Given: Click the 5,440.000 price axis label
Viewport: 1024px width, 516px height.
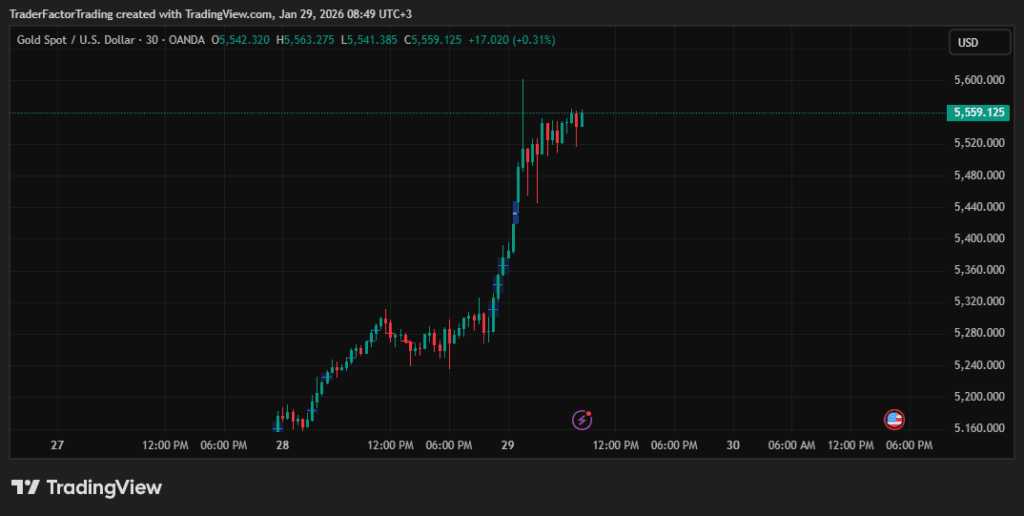Looking at the screenshot, I should pos(979,206).
